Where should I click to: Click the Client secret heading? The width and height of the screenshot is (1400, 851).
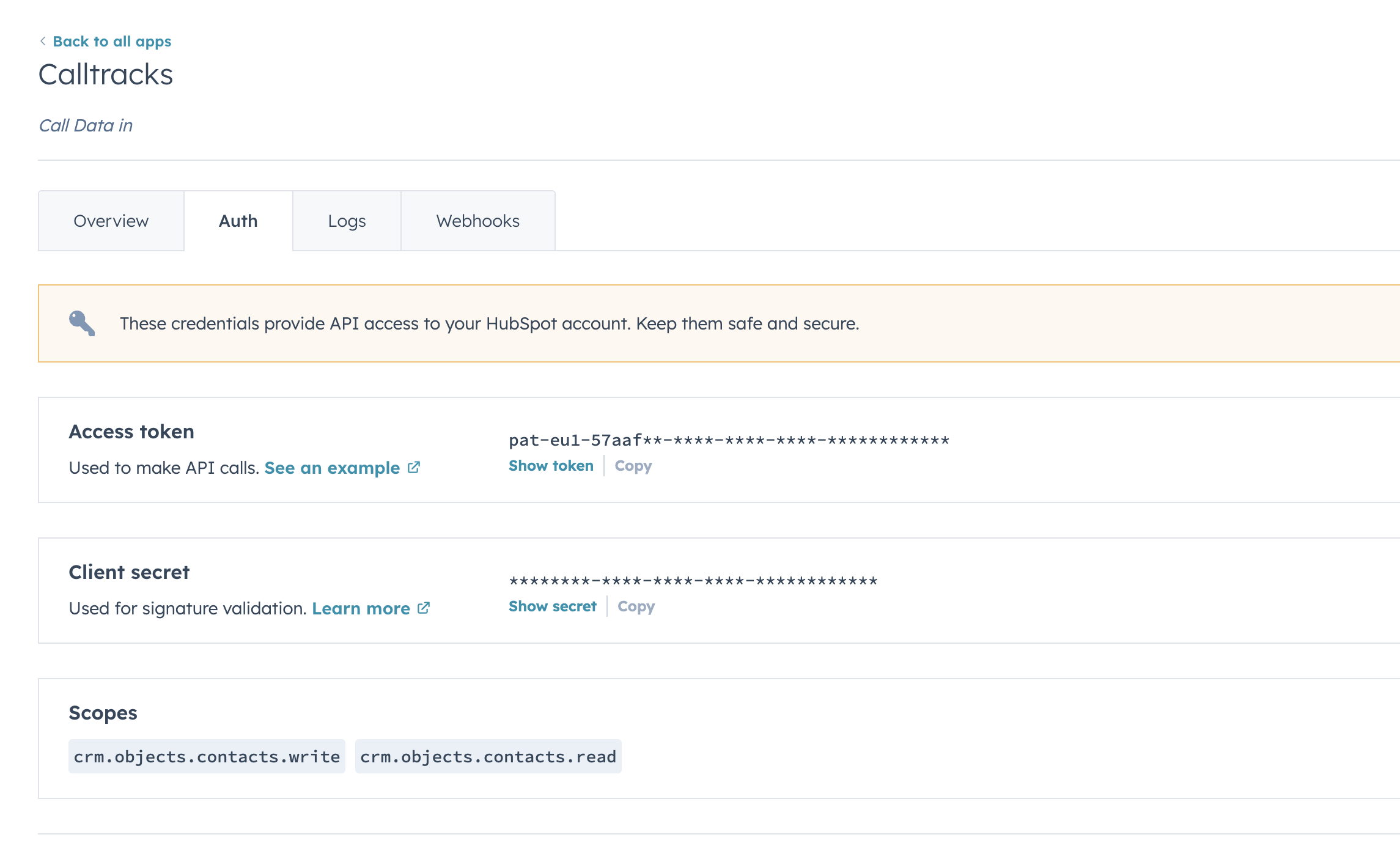click(x=129, y=572)
